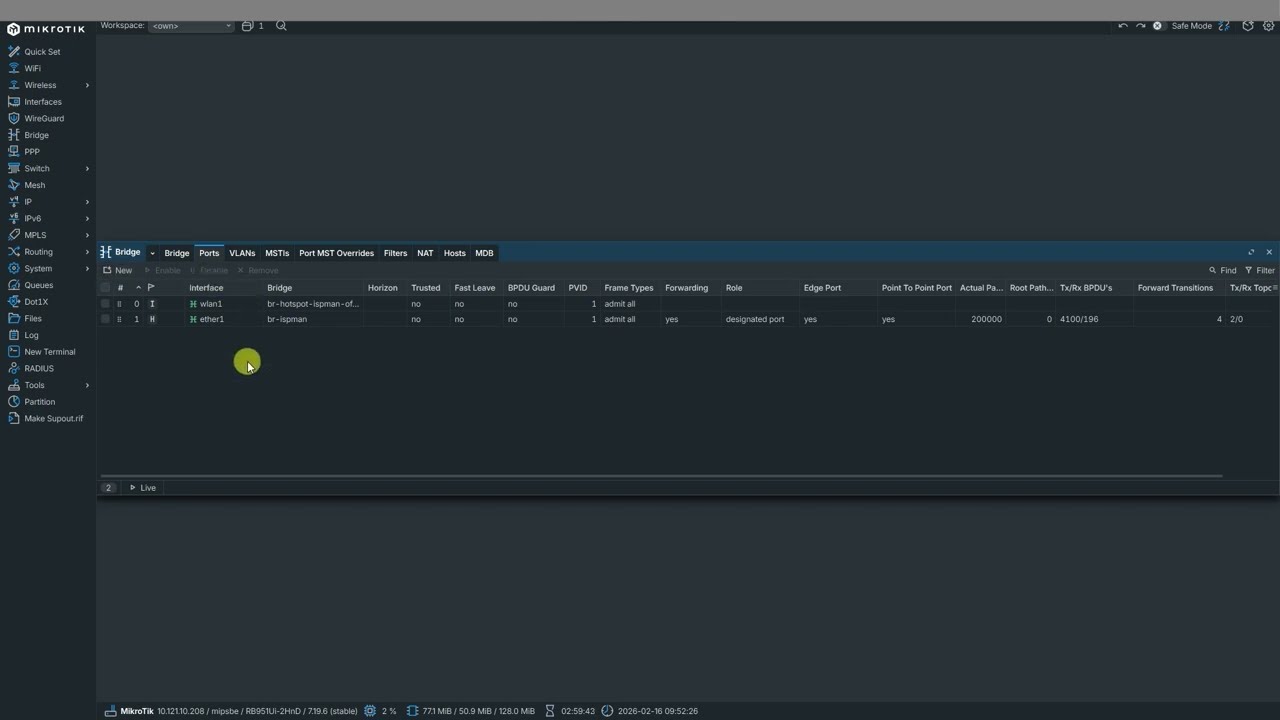Switch to the Bridge tab
Image resolution: width=1280 pixels, height=720 pixels.
coord(177,253)
